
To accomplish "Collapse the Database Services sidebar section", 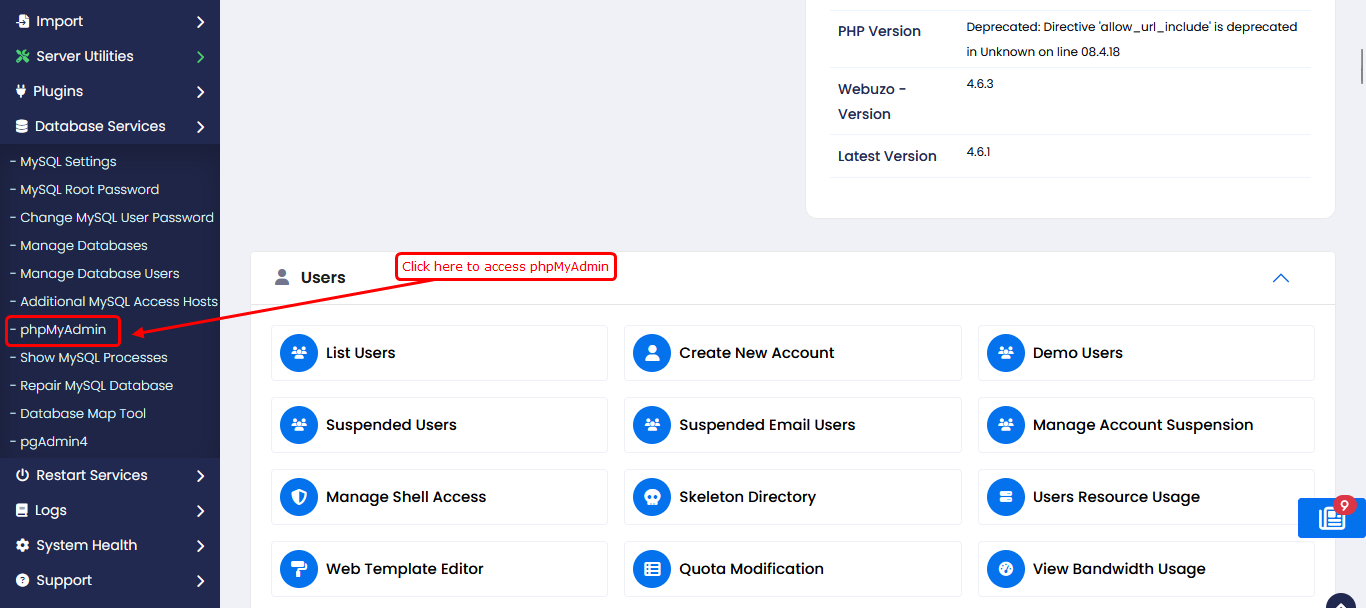I will [x=110, y=126].
